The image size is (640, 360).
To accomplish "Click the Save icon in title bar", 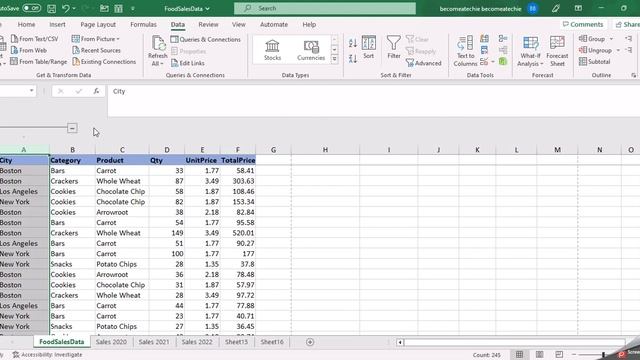I will pyautogui.click(x=51, y=8).
